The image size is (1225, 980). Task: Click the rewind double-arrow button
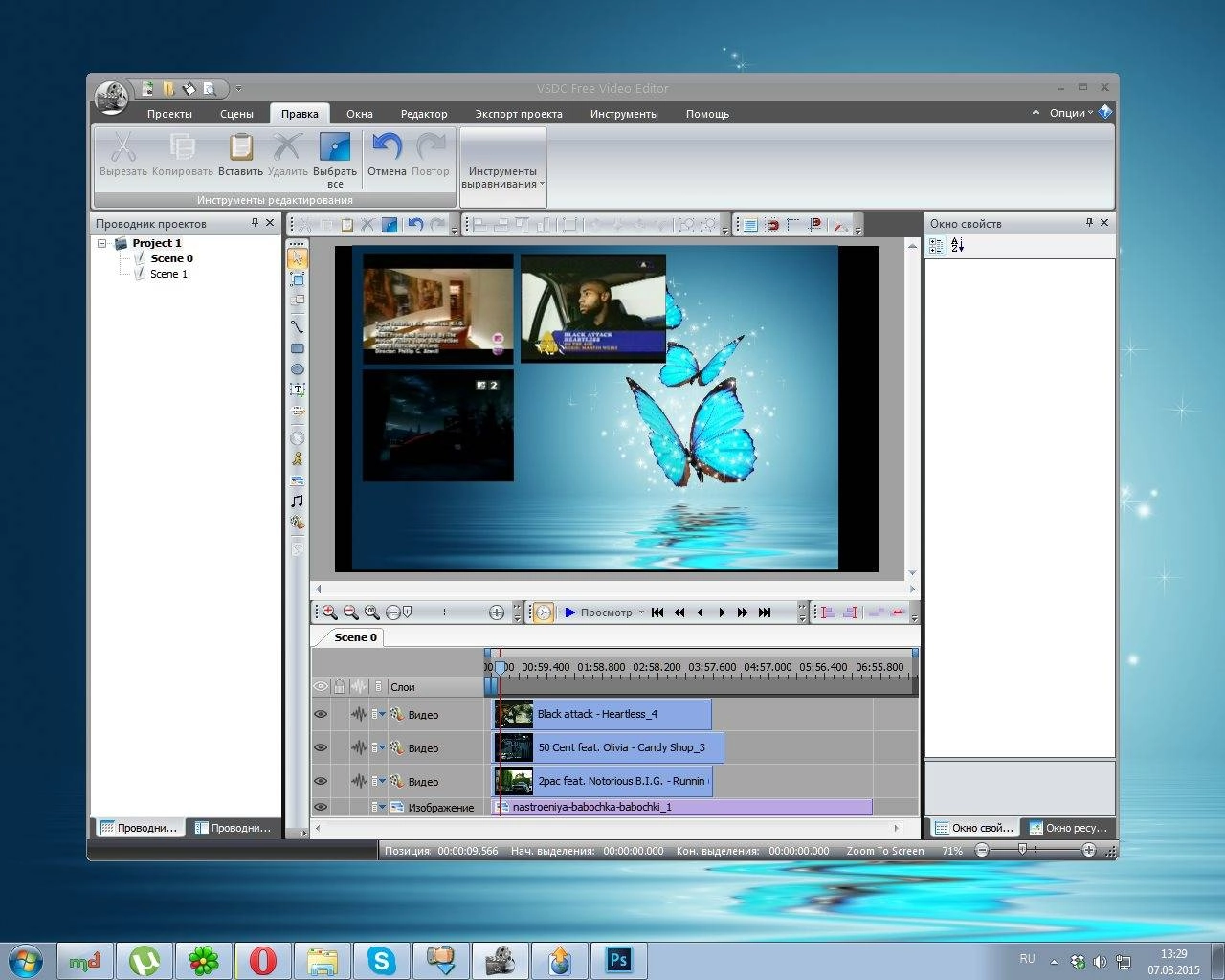point(679,612)
